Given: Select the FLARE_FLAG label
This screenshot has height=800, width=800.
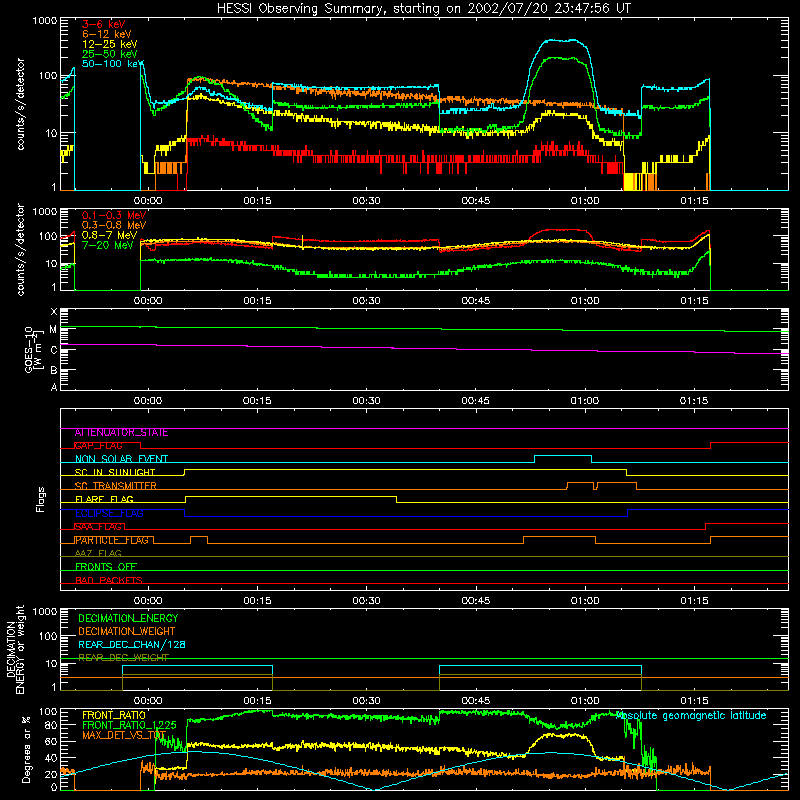Looking at the screenshot, I should point(104,499).
